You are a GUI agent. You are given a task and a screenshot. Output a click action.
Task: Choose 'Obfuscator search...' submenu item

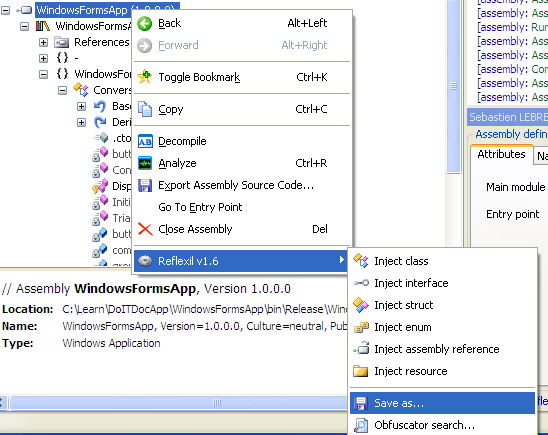click(442, 425)
